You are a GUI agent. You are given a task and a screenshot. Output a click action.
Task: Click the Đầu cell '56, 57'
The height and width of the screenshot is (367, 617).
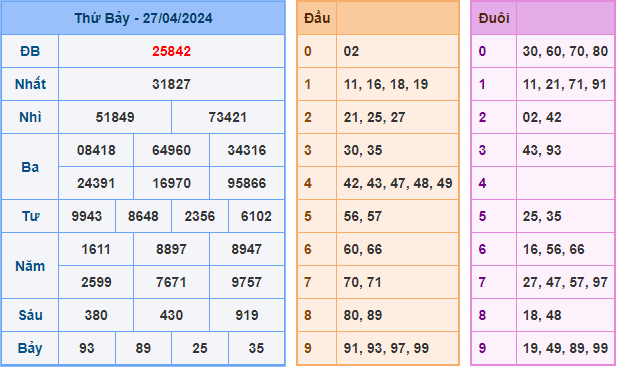[397, 216]
